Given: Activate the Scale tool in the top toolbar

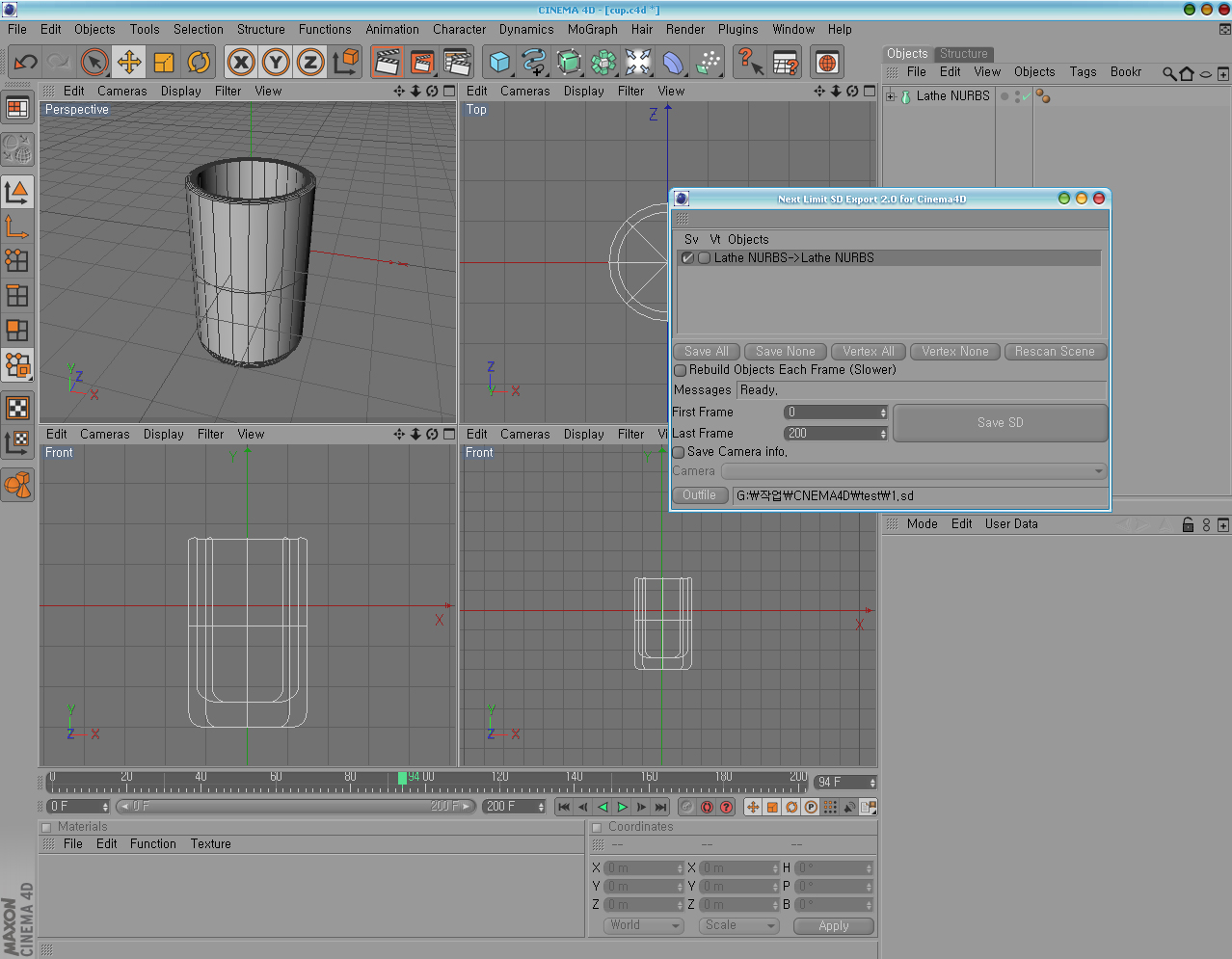Looking at the screenshot, I should coord(164,63).
